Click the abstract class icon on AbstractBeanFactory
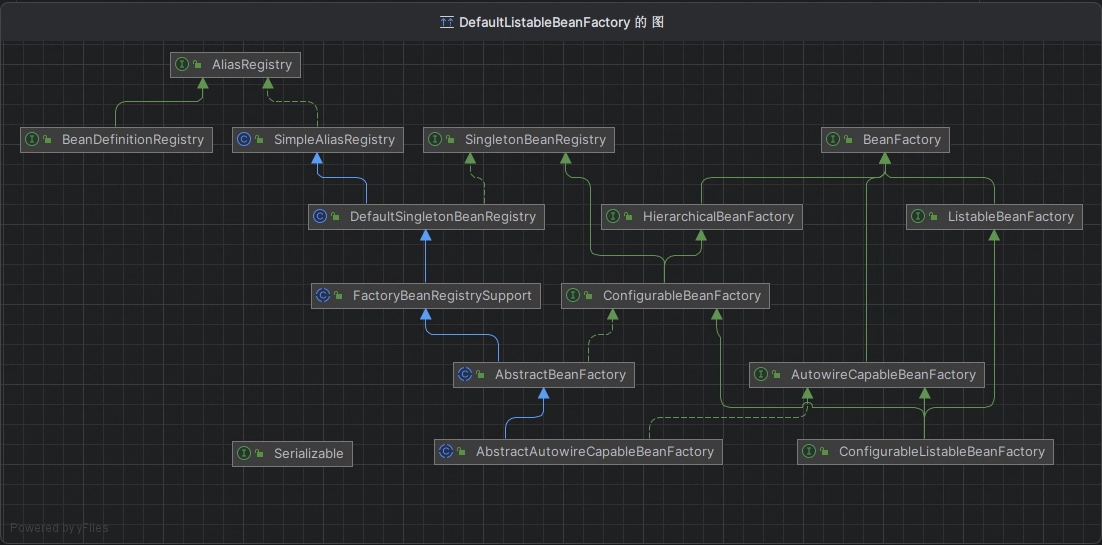1102x545 pixels. (x=464, y=374)
